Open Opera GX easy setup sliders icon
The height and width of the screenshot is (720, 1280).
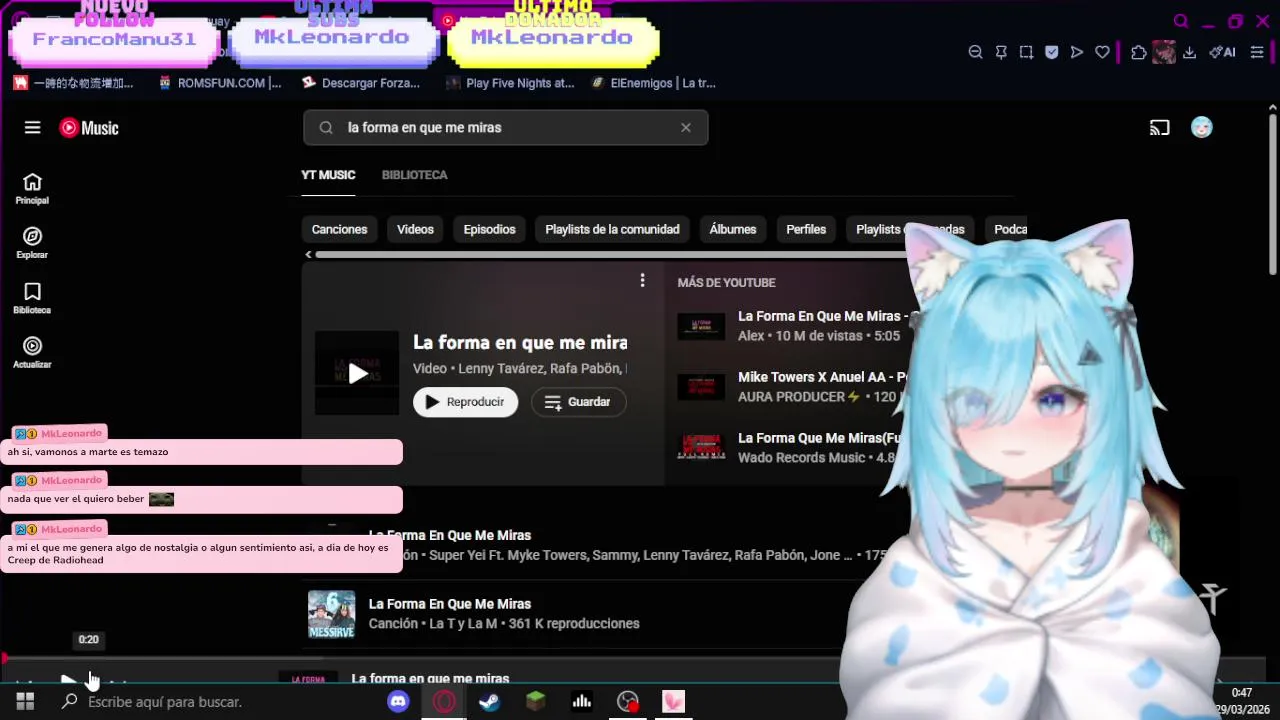point(1257,52)
